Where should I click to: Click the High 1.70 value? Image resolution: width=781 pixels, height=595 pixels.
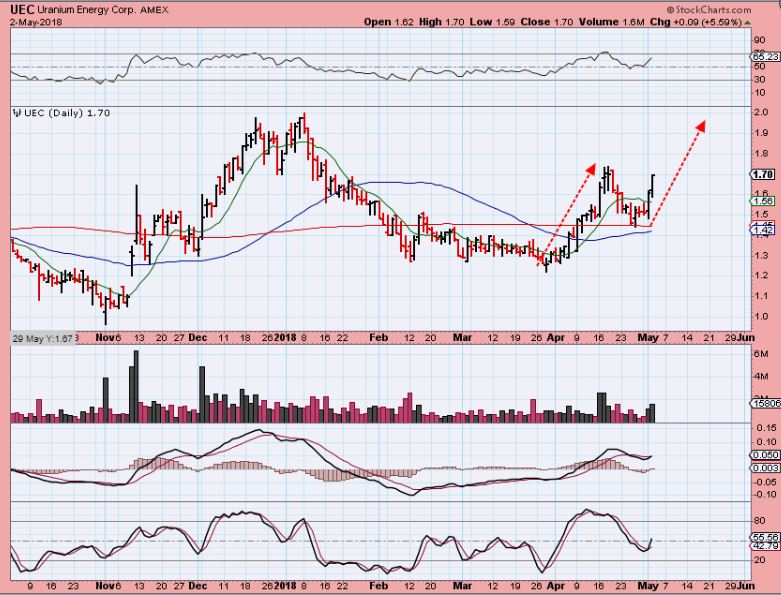(x=441, y=22)
